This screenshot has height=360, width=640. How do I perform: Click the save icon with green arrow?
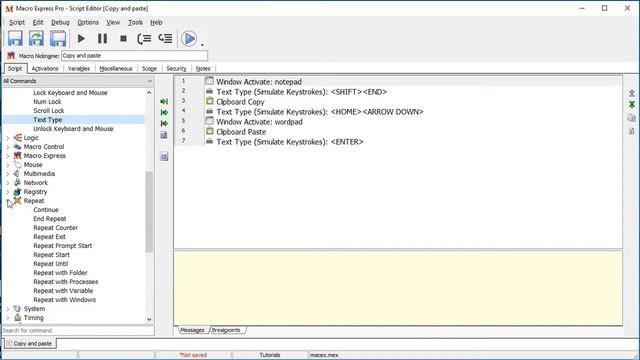point(36,38)
